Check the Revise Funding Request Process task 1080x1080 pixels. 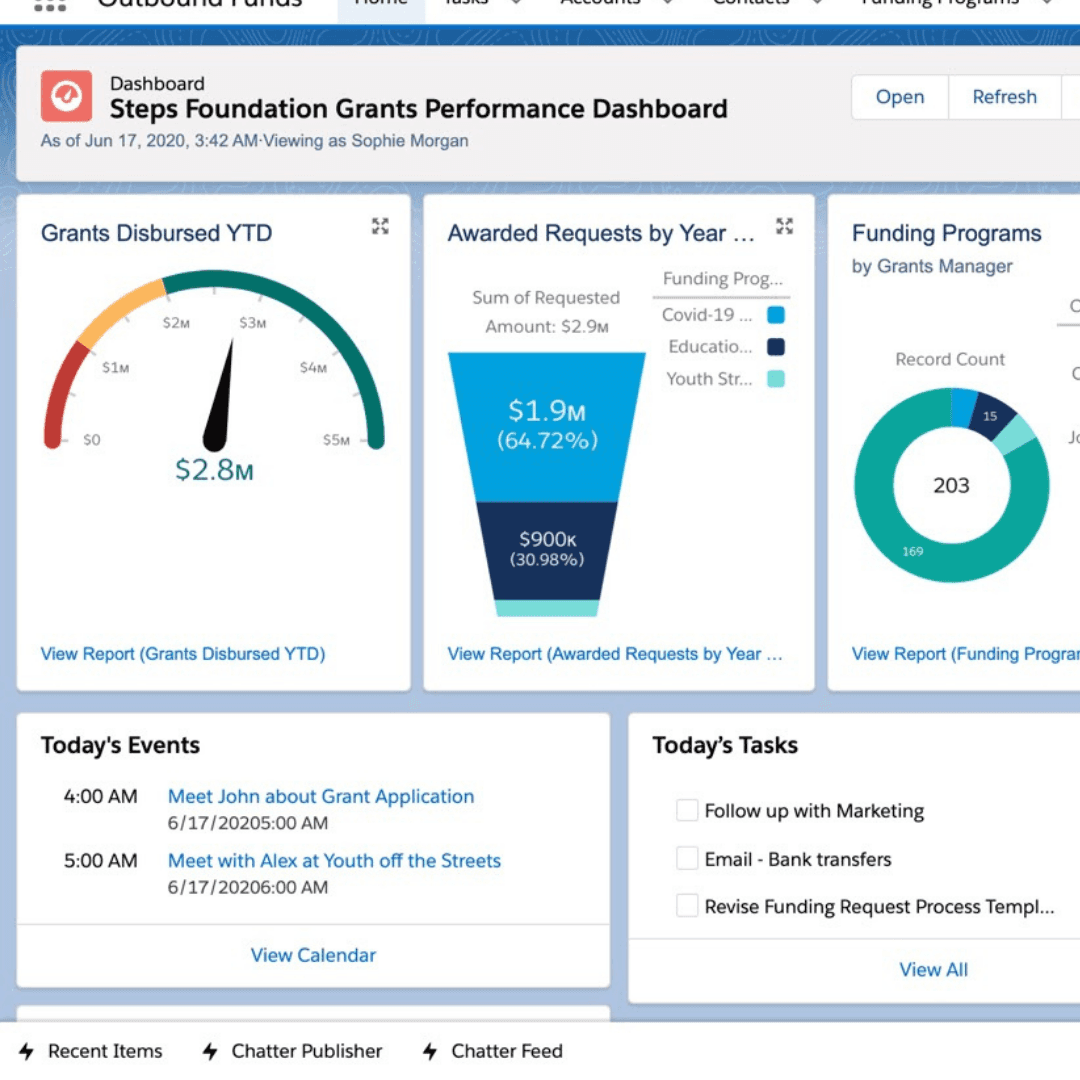(x=687, y=906)
